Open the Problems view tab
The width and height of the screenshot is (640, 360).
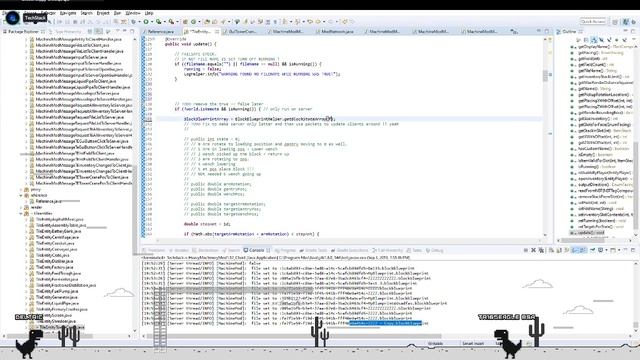153,250
